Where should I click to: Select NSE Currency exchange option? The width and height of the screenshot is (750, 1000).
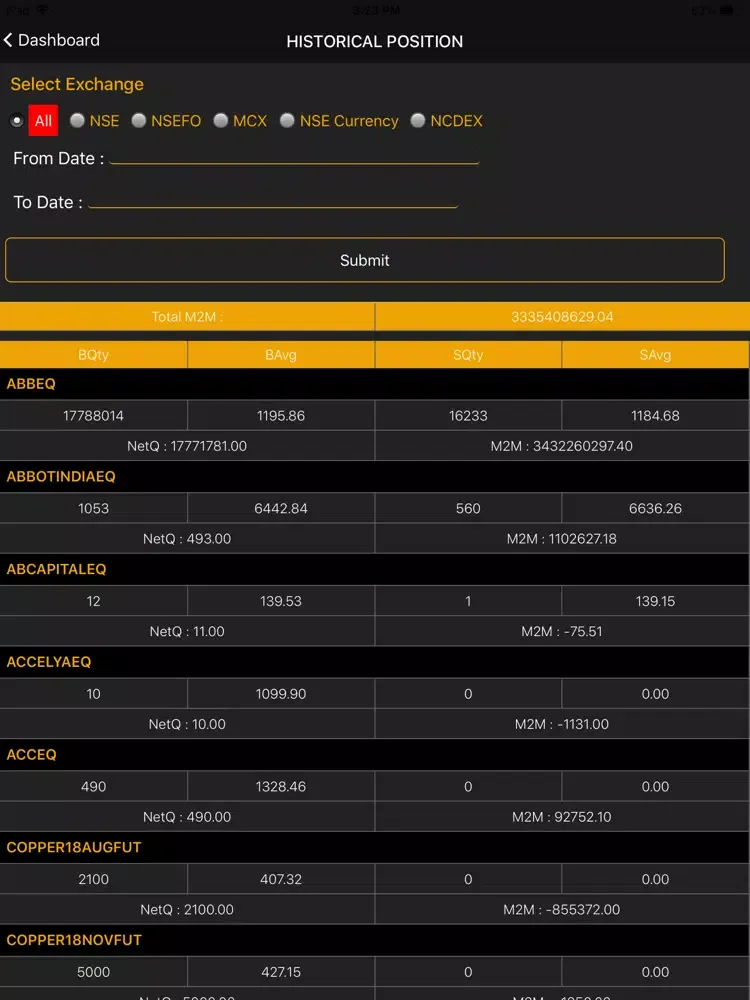(287, 121)
